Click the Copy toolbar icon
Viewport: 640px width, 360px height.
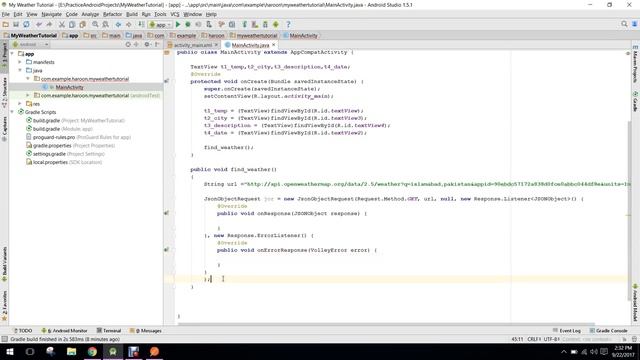pyautogui.click(x=72, y=24)
